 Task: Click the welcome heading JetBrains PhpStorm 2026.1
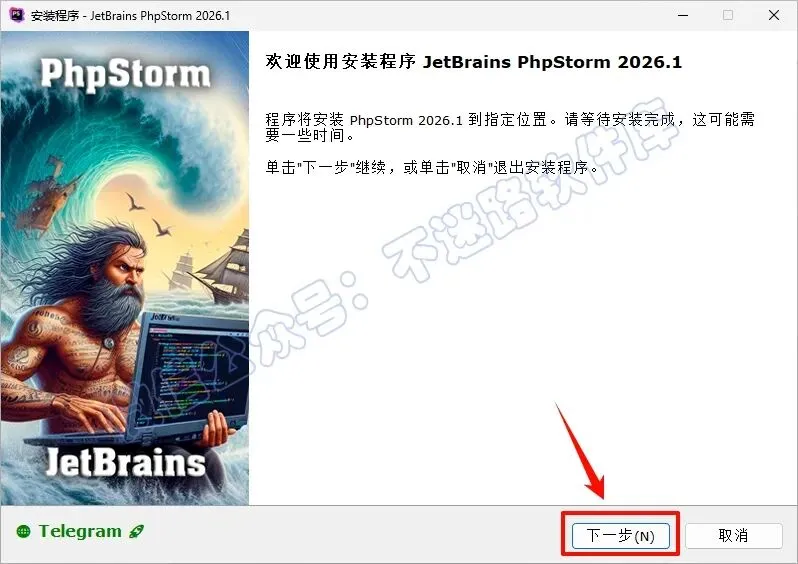coord(473,62)
